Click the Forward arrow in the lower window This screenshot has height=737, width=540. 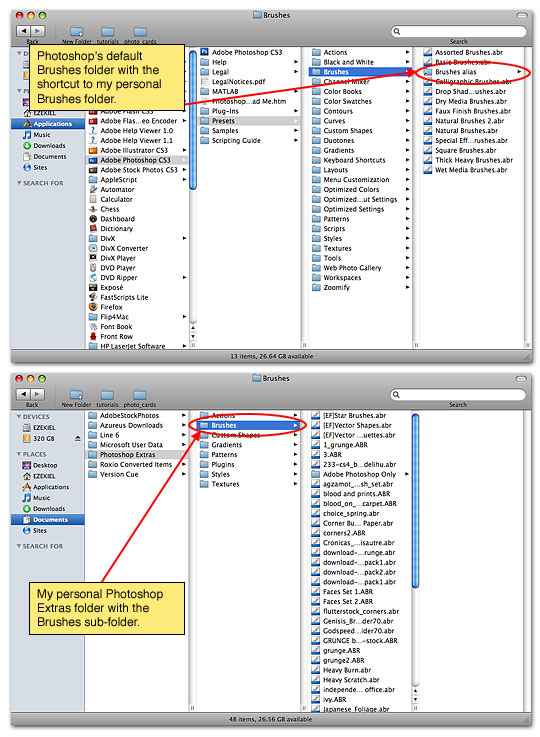point(38,394)
